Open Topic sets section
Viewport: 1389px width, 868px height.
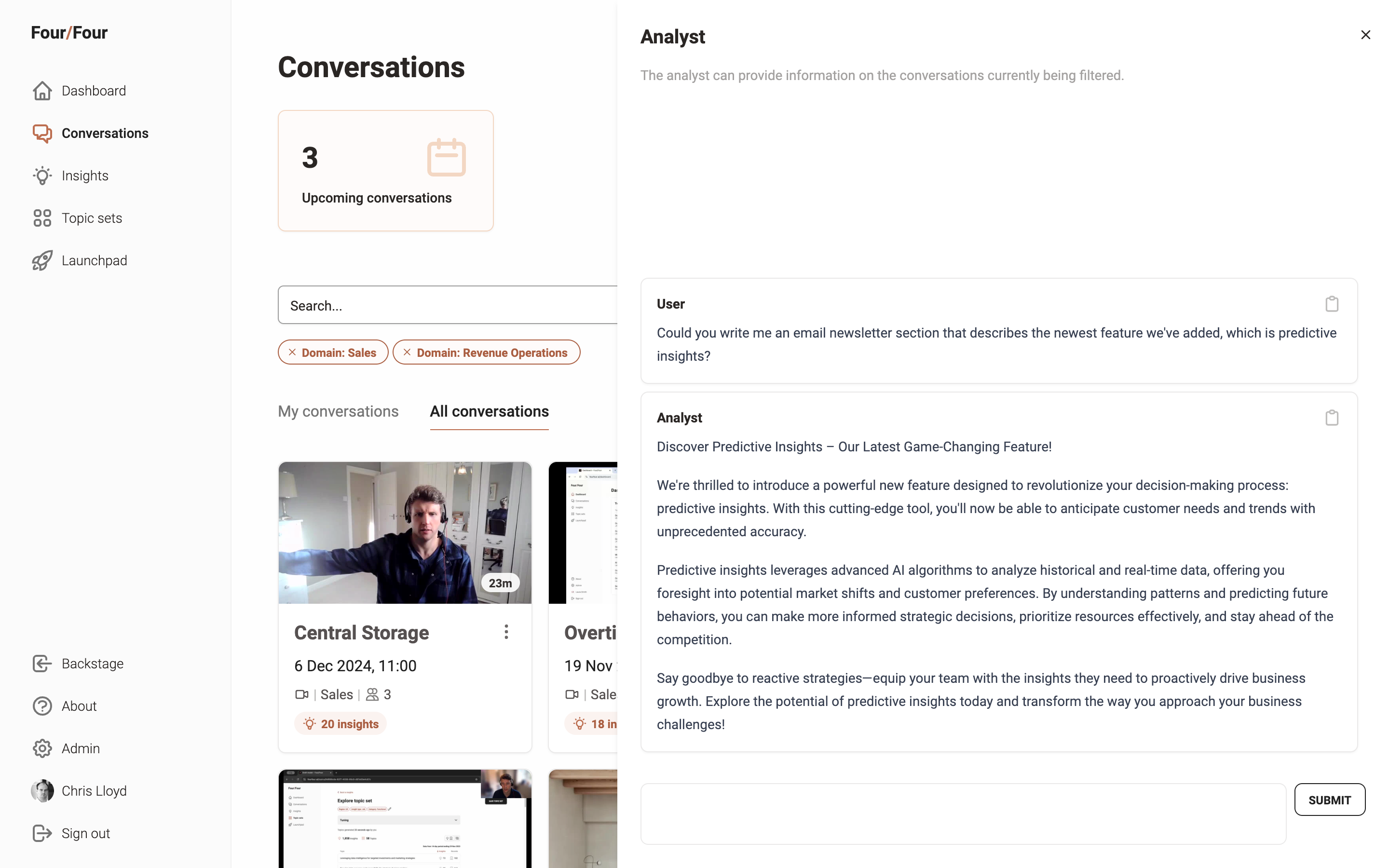[x=92, y=218]
